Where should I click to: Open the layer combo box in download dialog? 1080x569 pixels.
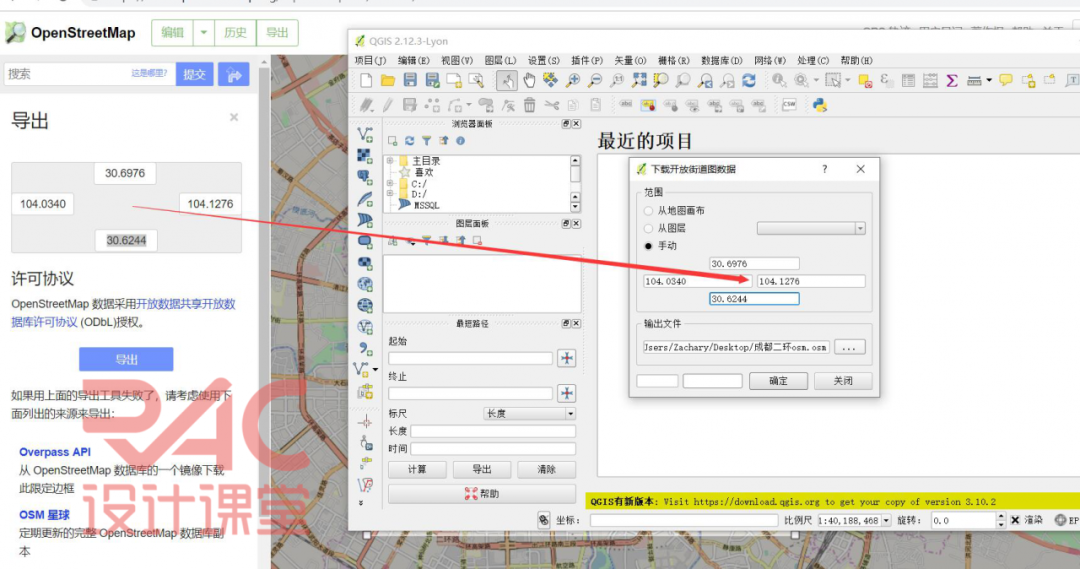point(811,229)
